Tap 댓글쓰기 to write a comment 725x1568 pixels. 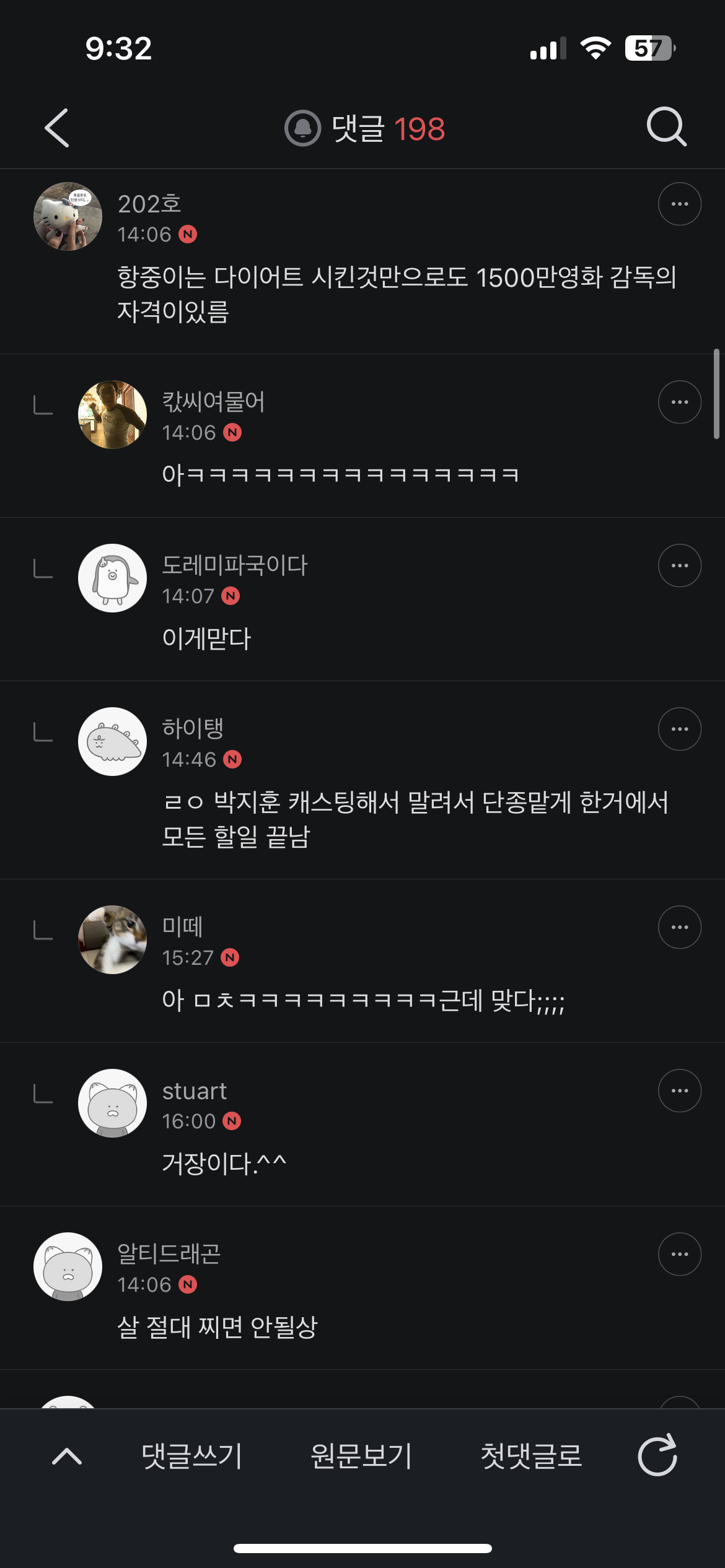point(191,1456)
